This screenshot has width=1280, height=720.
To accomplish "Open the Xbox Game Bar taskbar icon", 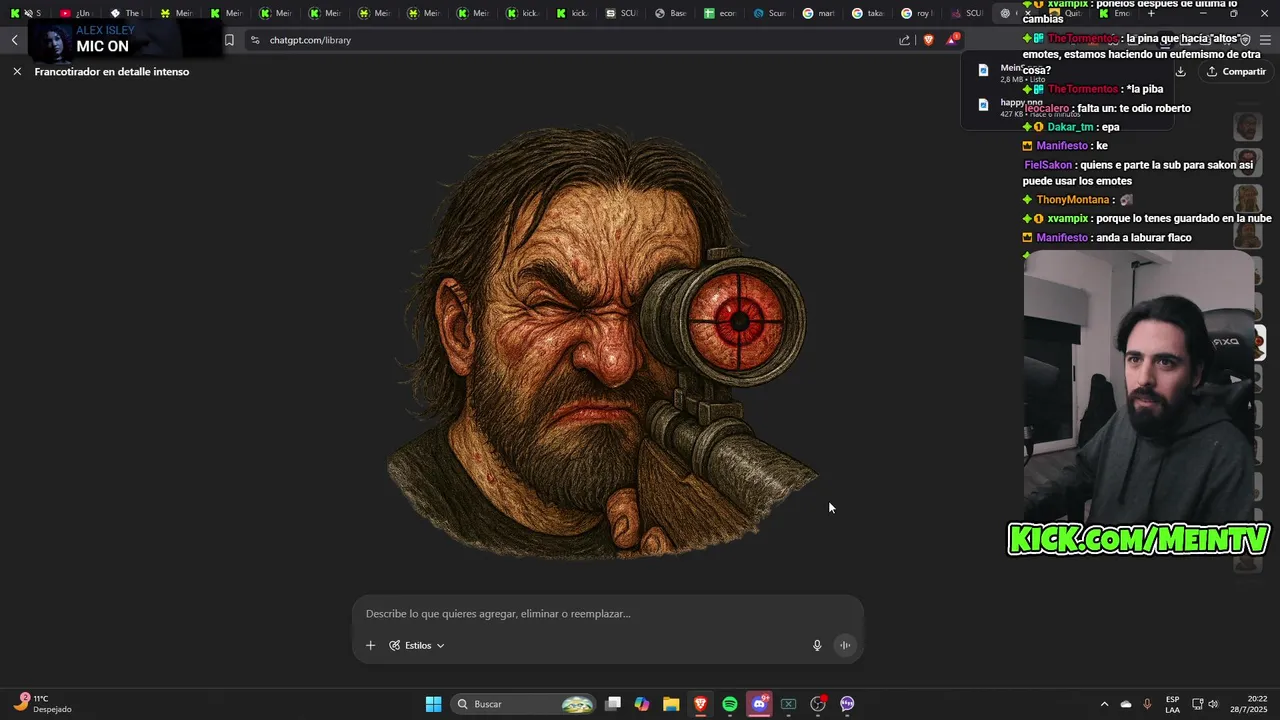I will pyautogui.click(x=788, y=704).
